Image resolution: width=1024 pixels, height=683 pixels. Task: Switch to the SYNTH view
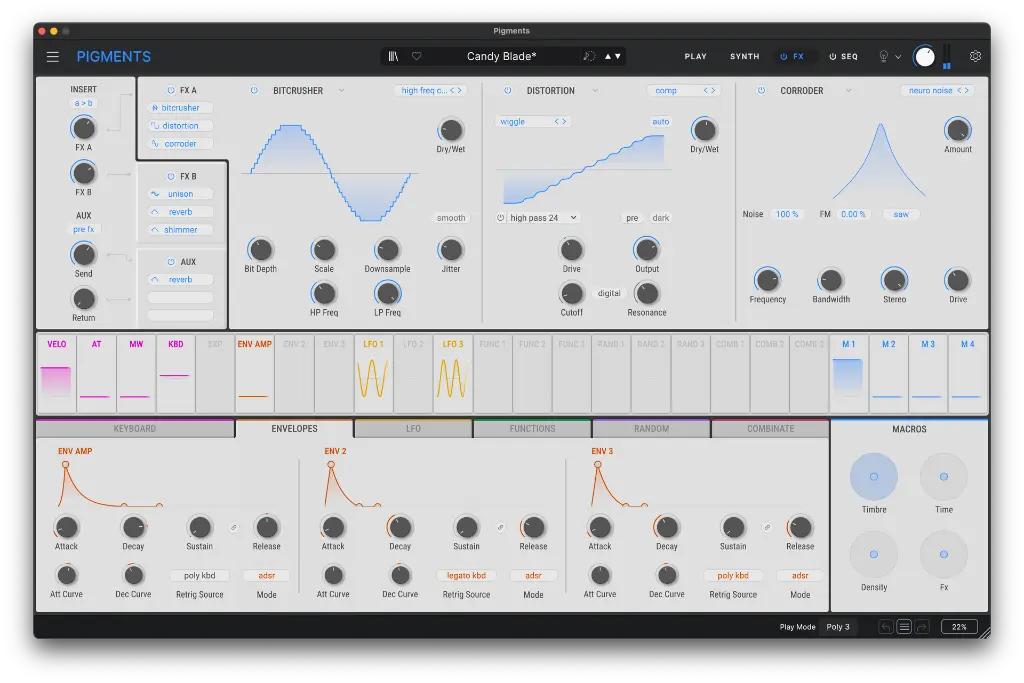pyautogui.click(x=744, y=57)
